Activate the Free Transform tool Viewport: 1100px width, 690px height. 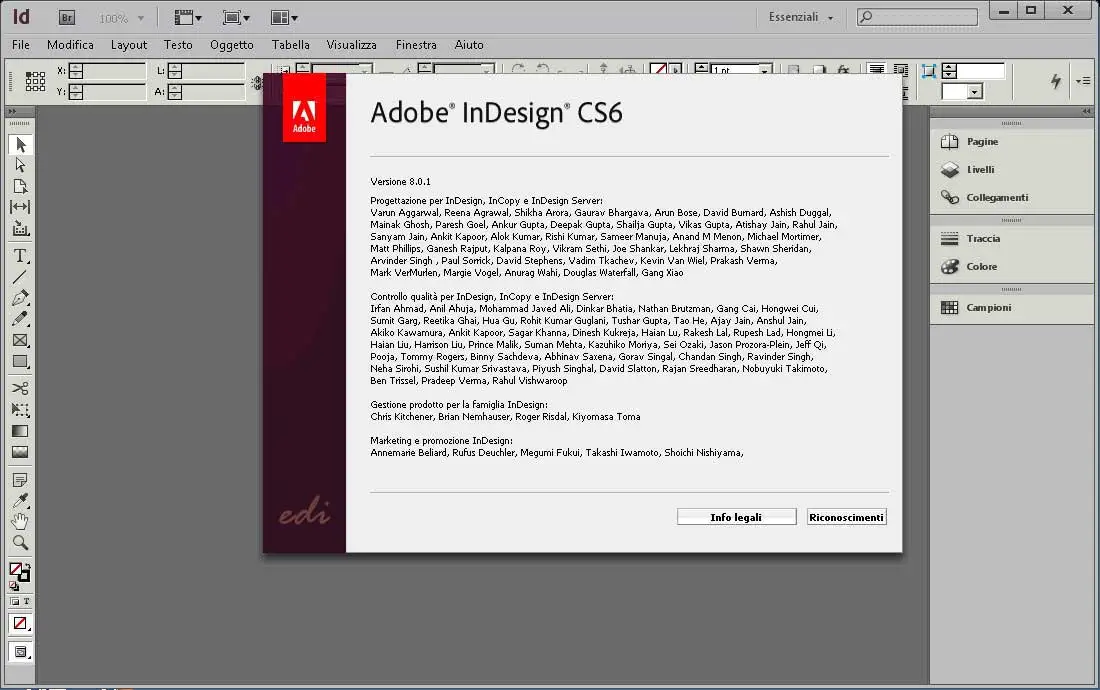pos(20,410)
